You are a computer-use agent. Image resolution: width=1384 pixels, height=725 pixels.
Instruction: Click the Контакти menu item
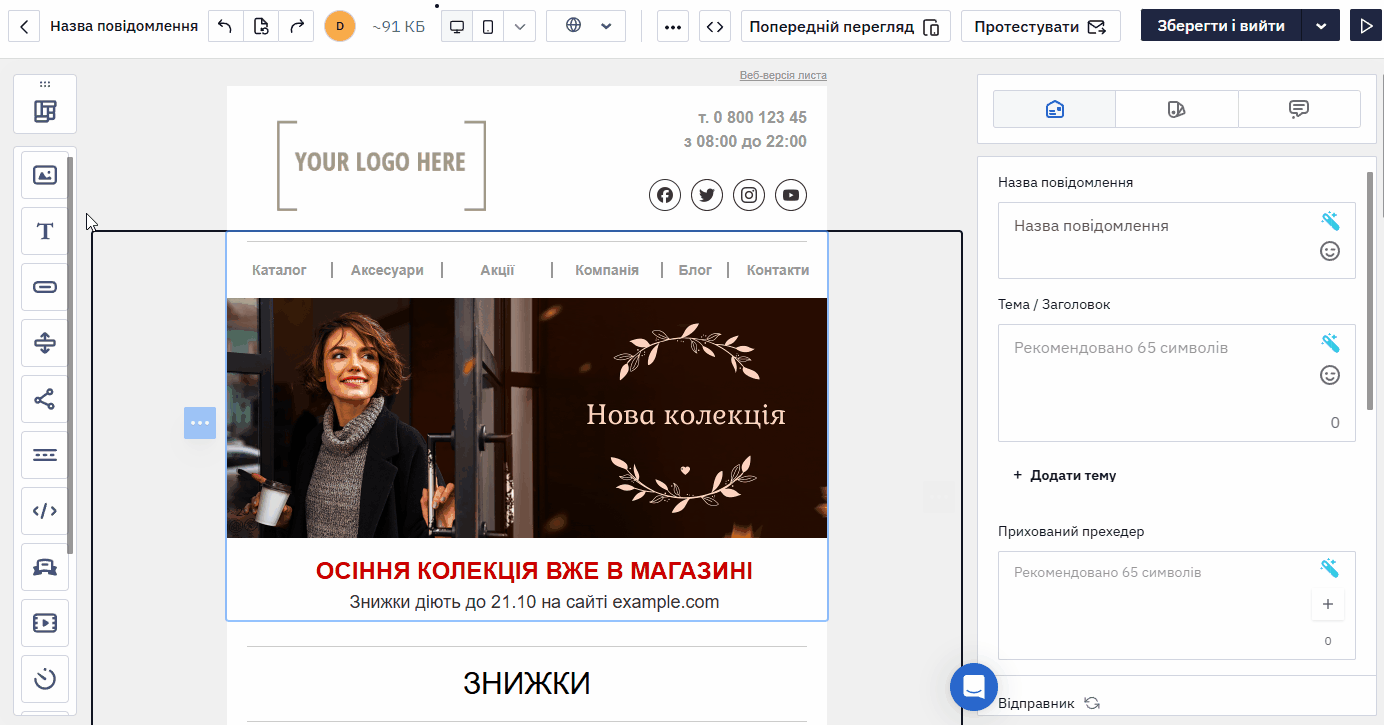(778, 270)
